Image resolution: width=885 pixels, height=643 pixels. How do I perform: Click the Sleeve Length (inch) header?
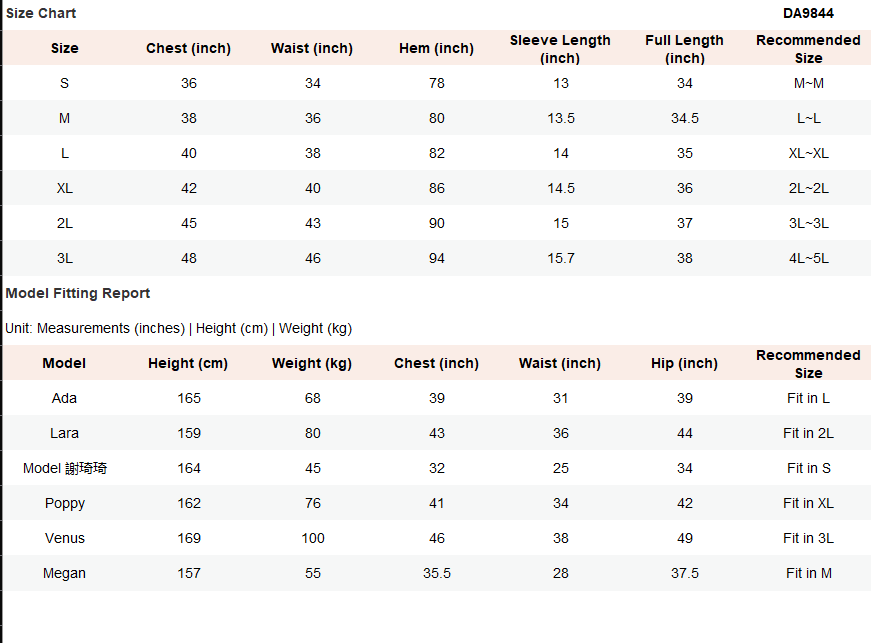(560, 49)
